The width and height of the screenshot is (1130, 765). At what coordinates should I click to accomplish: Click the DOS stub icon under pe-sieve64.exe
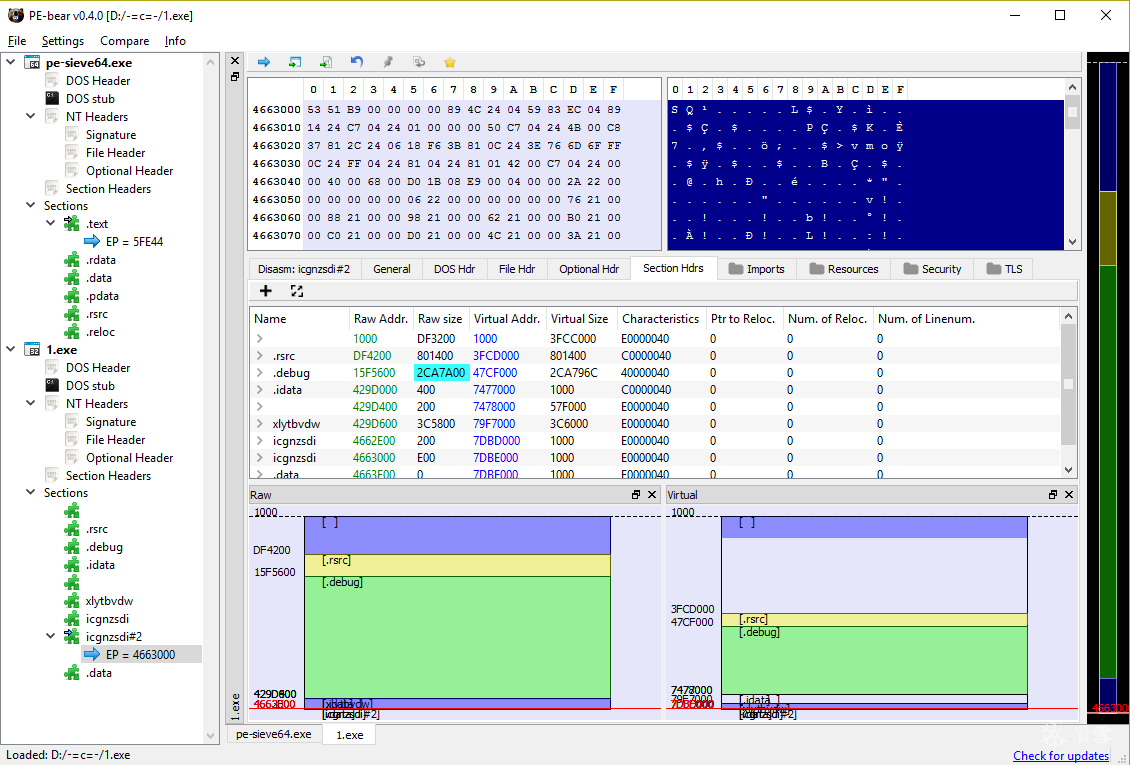[52, 99]
